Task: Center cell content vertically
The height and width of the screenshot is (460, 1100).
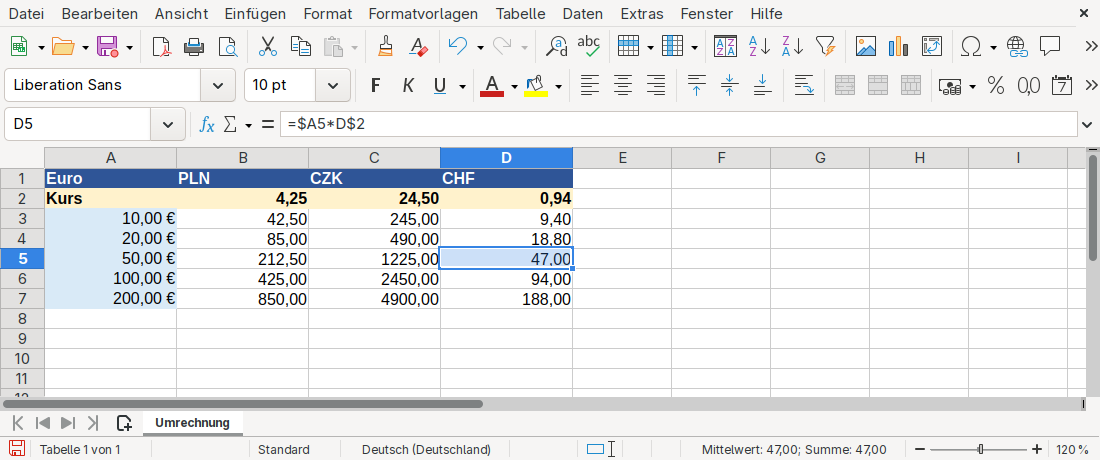Action: click(730, 86)
